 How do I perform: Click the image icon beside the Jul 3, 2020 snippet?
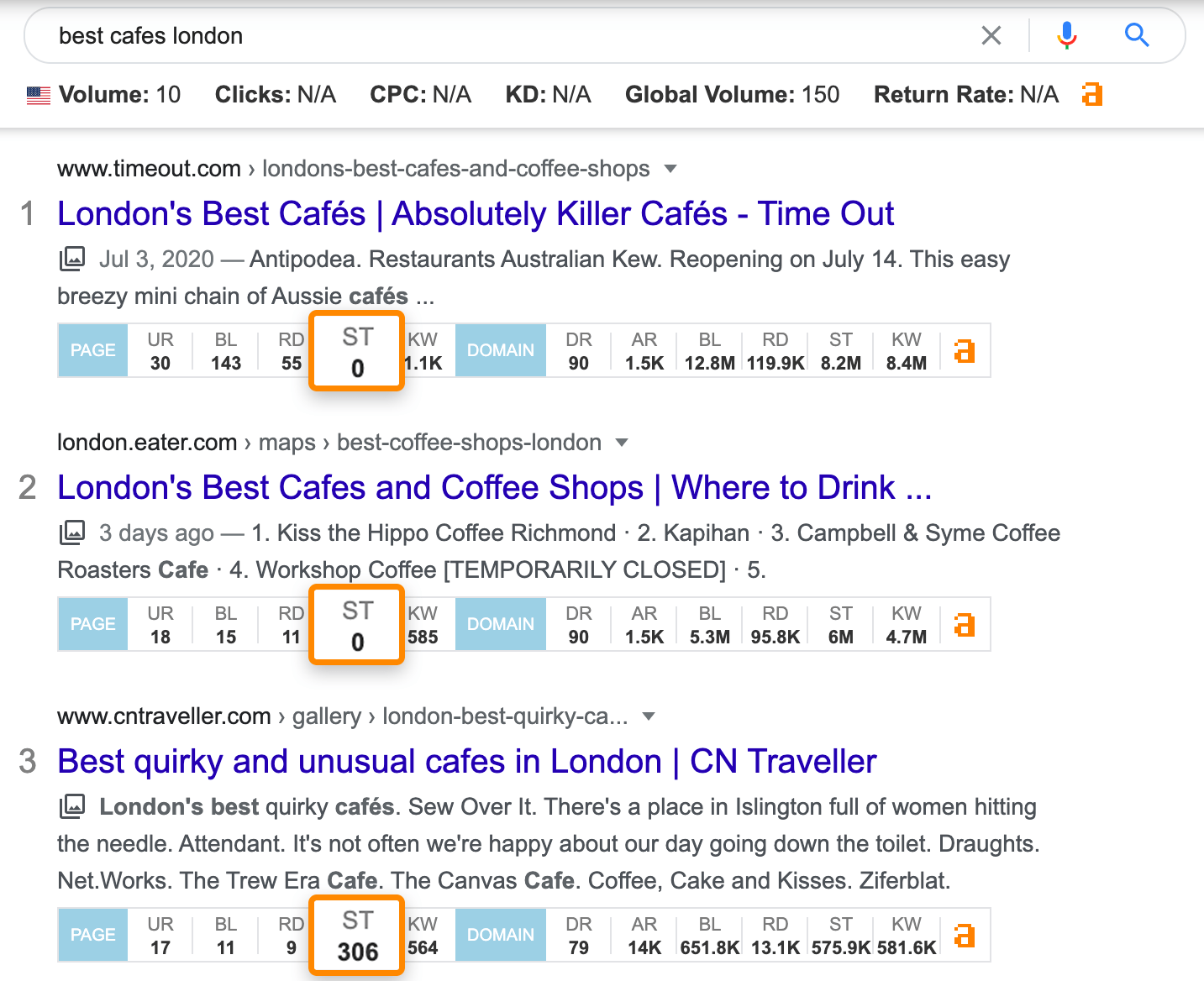click(x=72, y=259)
